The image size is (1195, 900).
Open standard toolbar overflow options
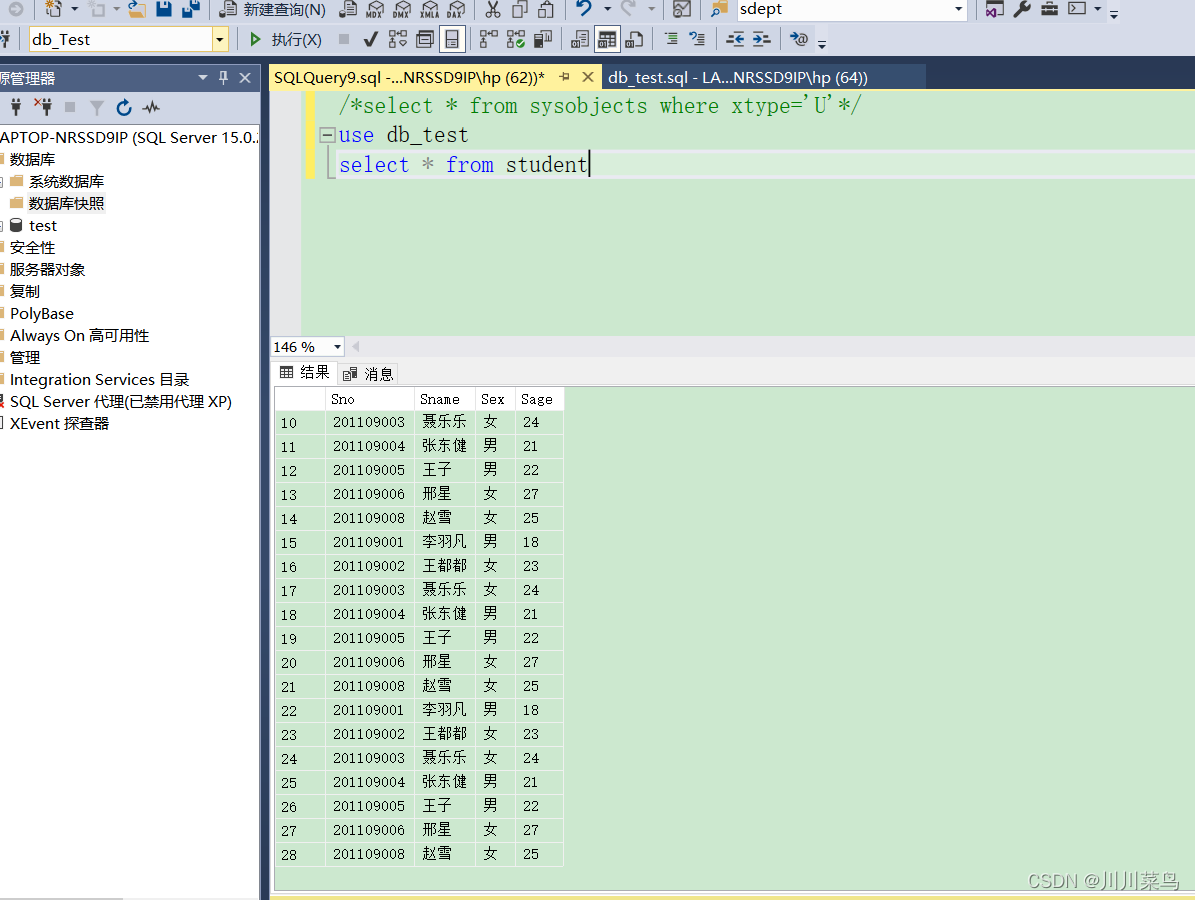pyautogui.click(x=1113, y=14)
